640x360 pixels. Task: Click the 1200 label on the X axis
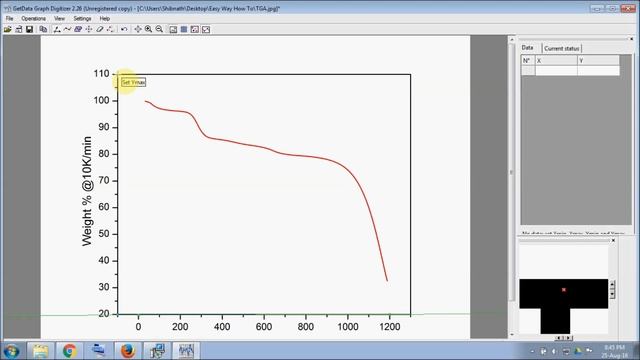pyautogui.click(x=389, y=327)
